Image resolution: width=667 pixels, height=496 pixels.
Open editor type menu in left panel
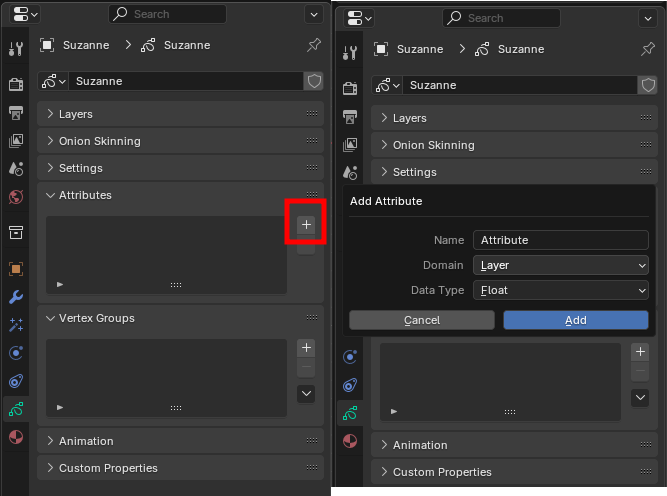tap(25, 14)
